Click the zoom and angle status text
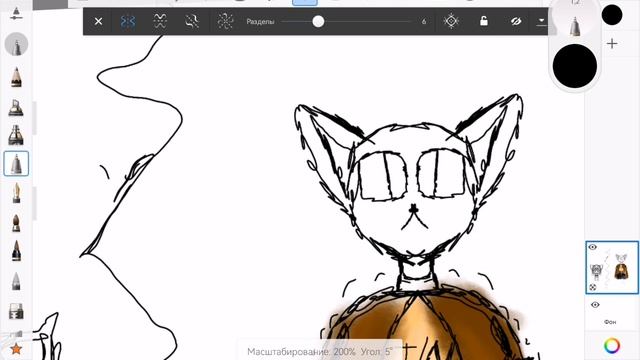Viewport: 640px width, 360px height. point(320,351)
